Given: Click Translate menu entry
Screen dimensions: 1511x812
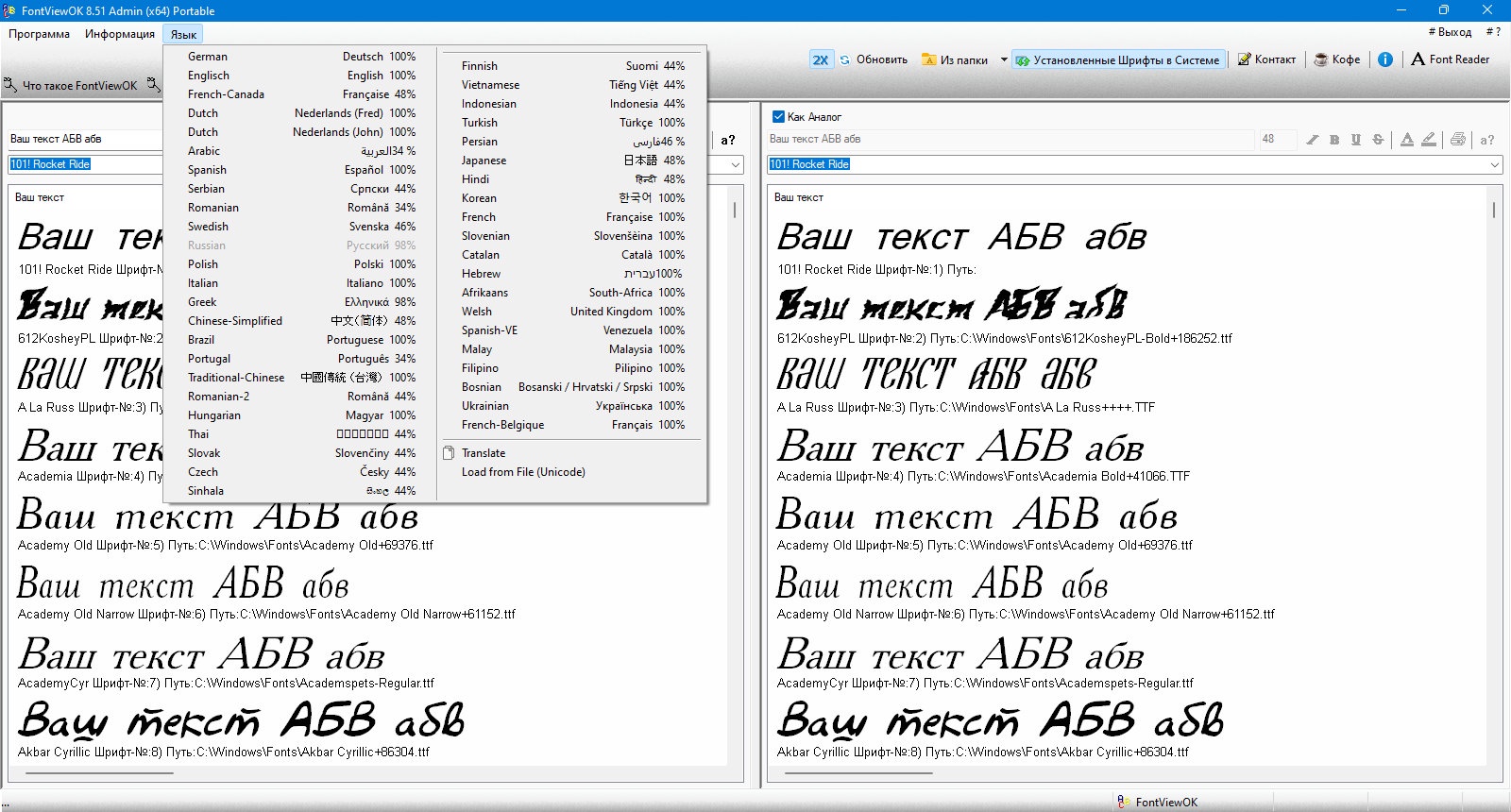Looking at the screenshot, I should [x=571, y=453].
